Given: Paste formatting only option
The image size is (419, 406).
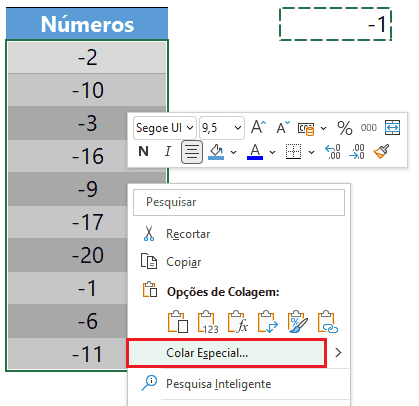Looking at the screenshot, I should pos(298,322).
